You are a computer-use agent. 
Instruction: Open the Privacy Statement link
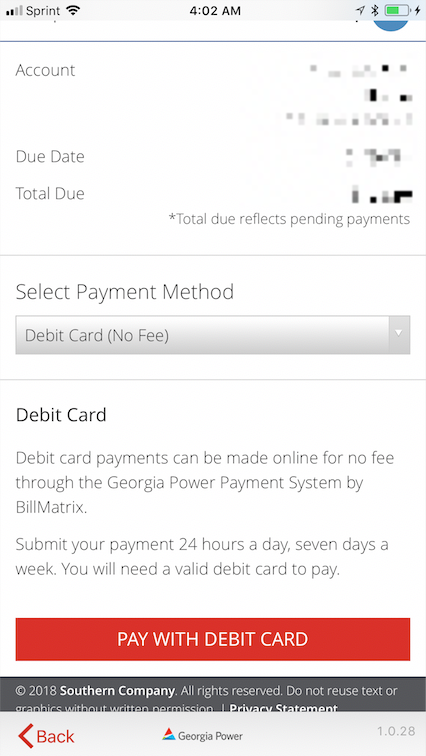tap(284, 708)
